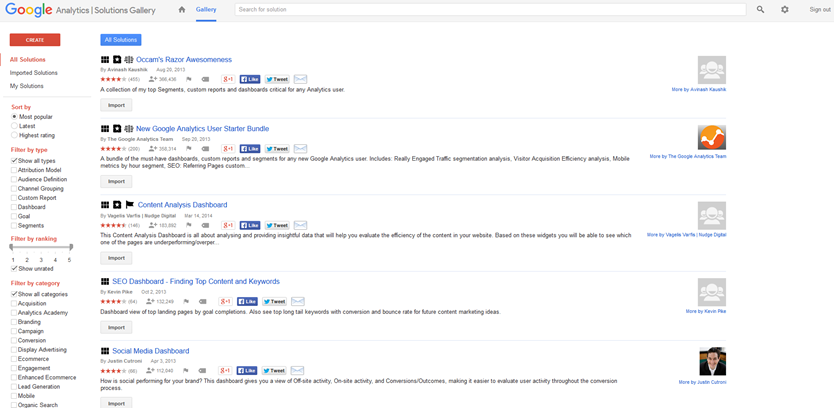Click Tweet button on Content Analysis Dashboard
This screenshot has width=834, height=408.
click(x=275, y=225)
